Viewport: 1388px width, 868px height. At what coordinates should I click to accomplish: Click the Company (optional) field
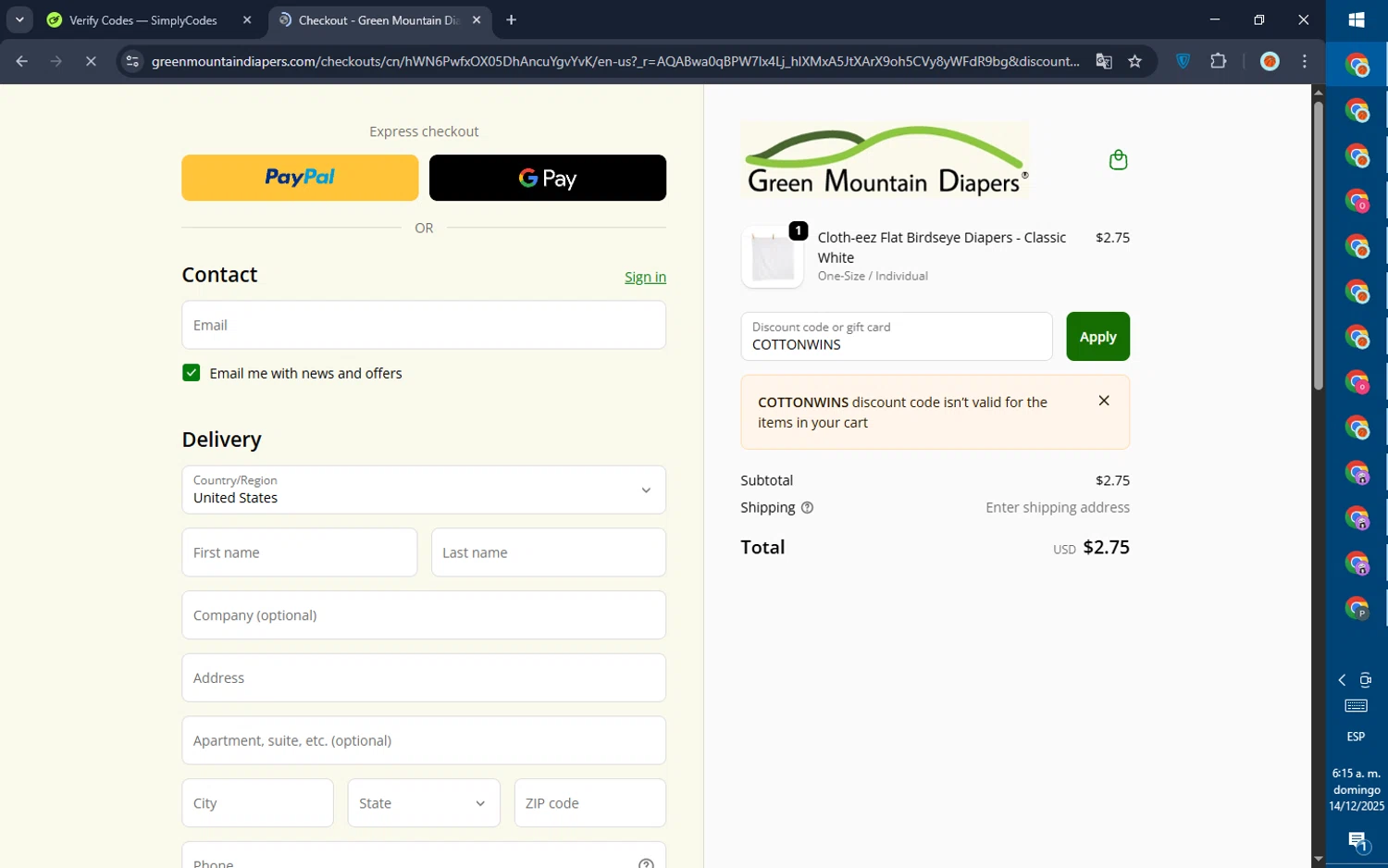[x=424, y=615]
